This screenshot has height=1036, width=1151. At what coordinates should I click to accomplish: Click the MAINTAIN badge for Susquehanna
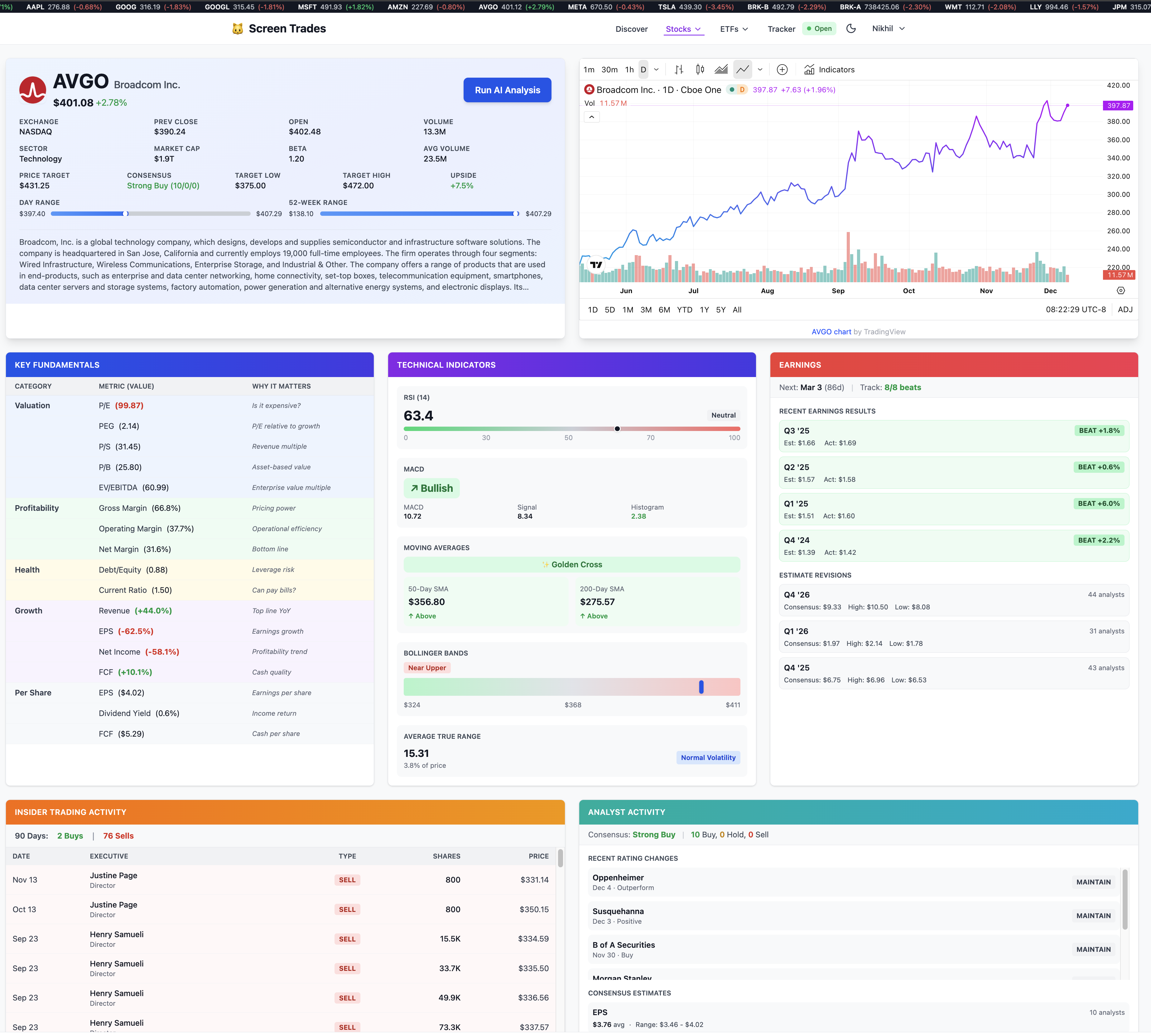click(1094, 916)
